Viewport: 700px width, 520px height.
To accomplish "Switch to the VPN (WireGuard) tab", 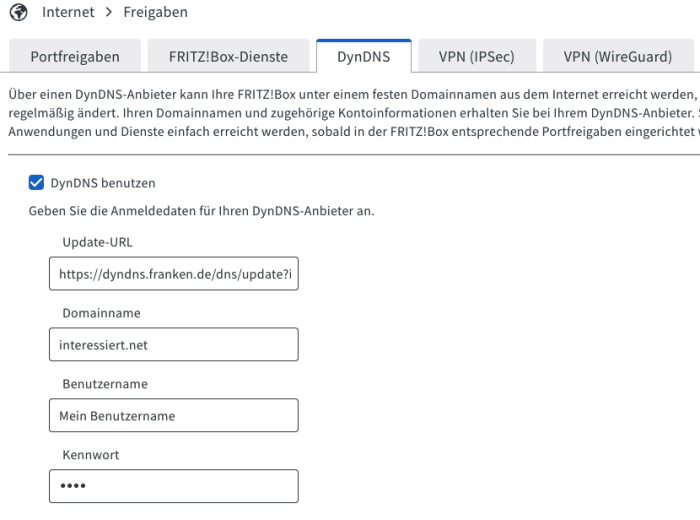I will pos(617,57).
